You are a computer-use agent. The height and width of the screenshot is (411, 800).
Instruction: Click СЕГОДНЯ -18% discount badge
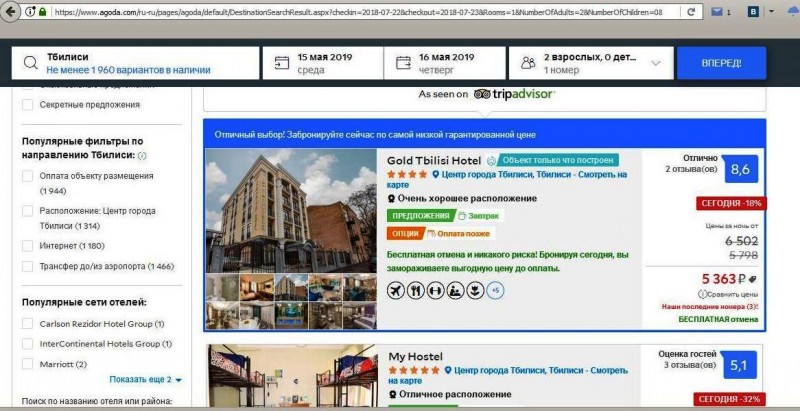coord(731,203)
